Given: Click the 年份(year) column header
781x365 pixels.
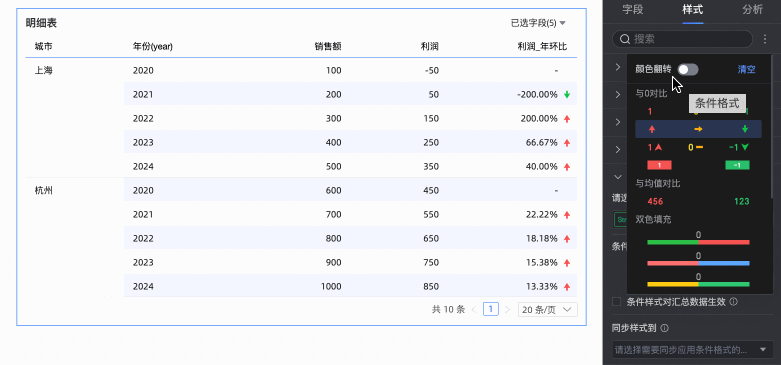Looking at the screenshot, I should 153,46.
